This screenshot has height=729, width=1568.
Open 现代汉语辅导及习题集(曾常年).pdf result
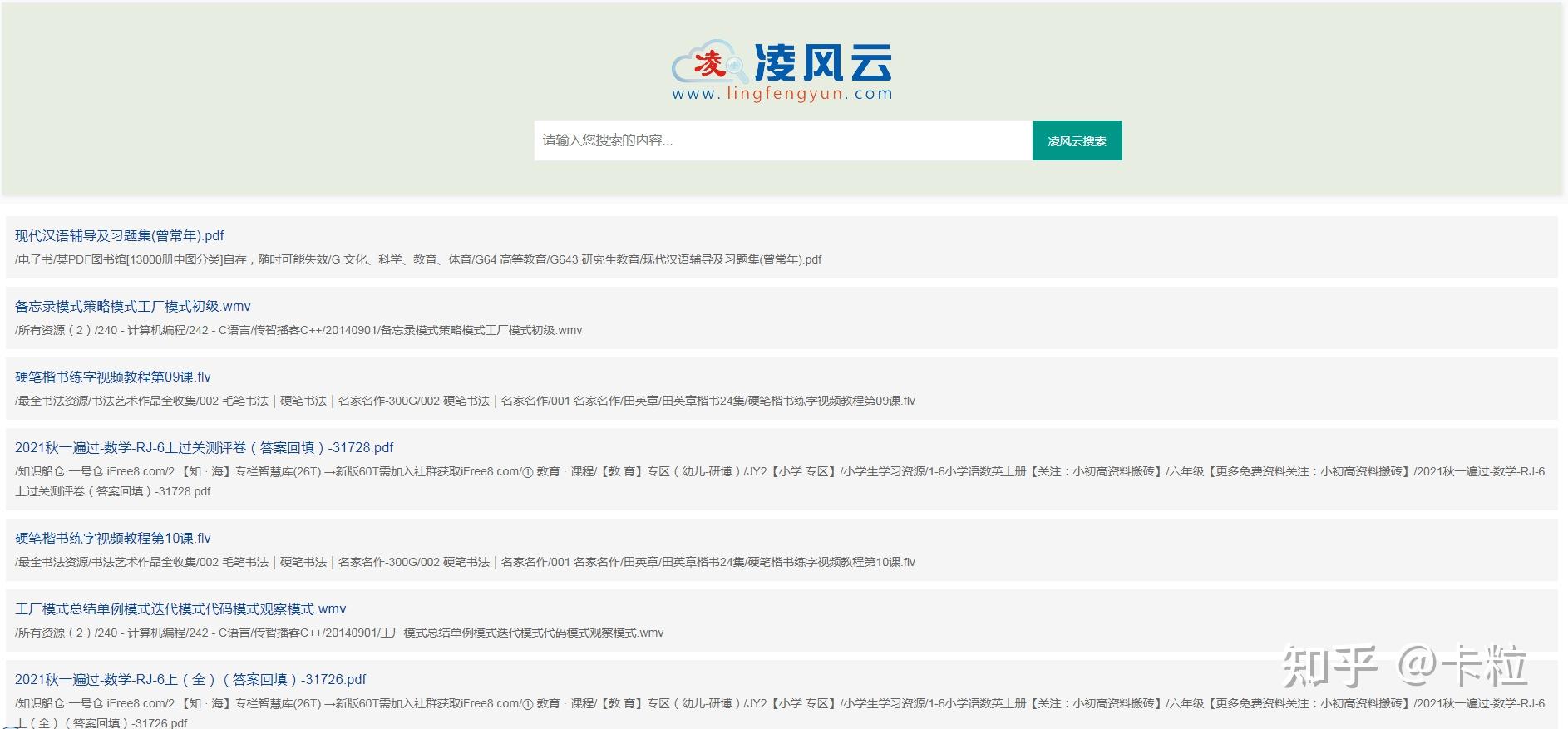pyautogui.click(x=120, y=236)
